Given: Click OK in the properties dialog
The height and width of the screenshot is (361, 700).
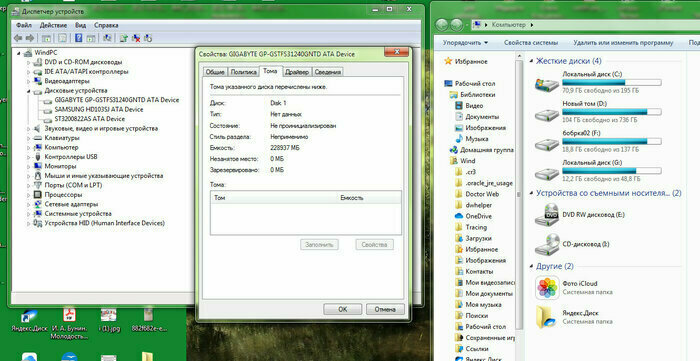Looking at the screenshot, I should click(x=342, y=309).
